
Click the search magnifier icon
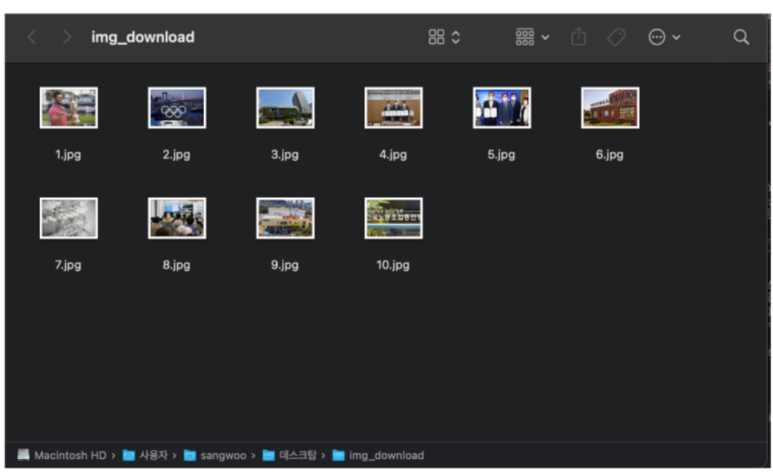pos(741,37)
